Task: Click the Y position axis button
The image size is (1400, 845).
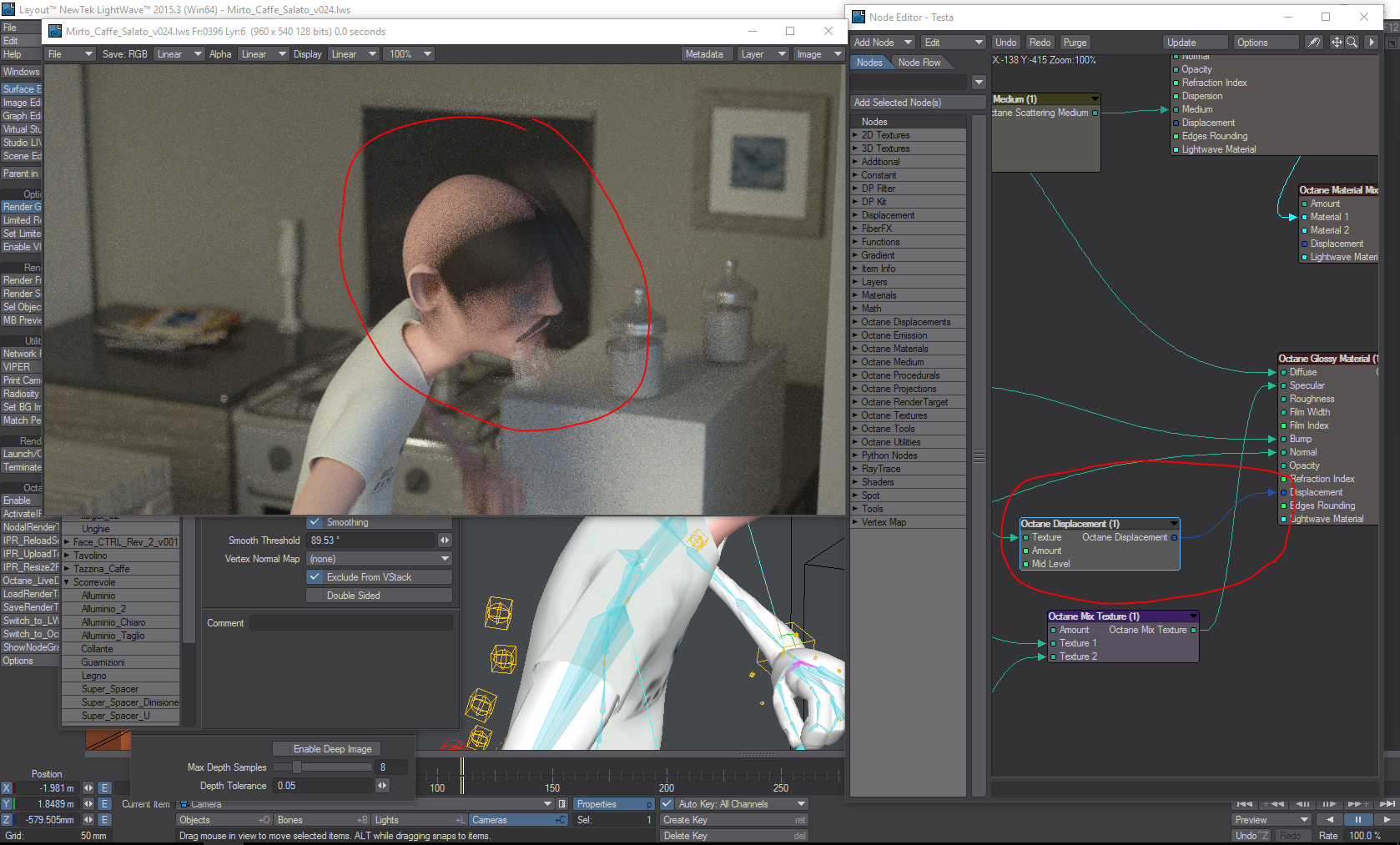Action: (x=7, y=804)
